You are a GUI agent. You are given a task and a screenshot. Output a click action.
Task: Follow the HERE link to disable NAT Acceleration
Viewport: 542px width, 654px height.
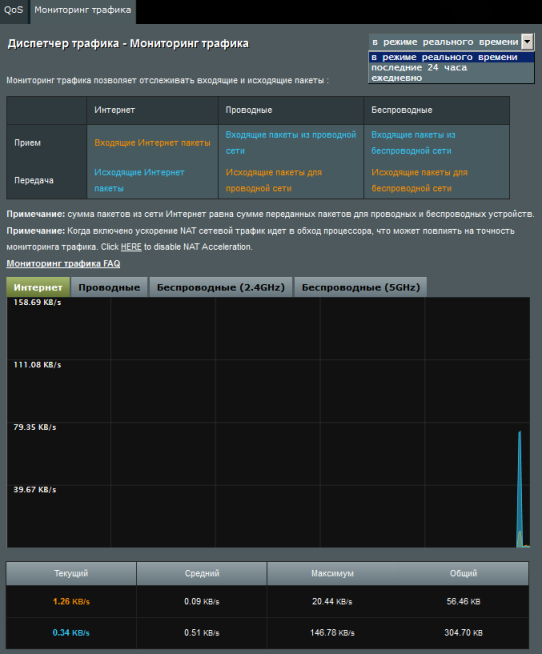[x=131, y=247]
